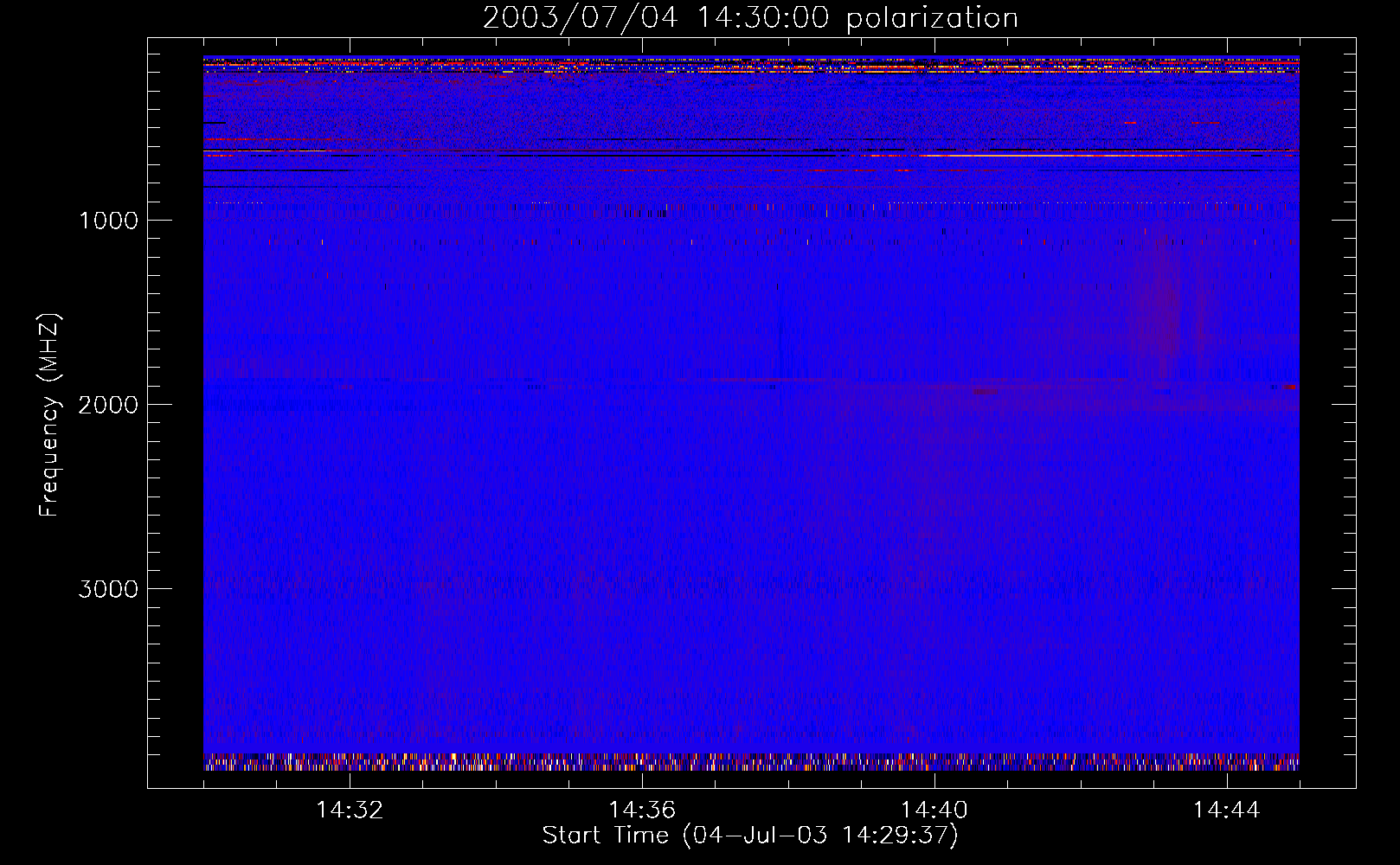The width and height of the screenshot is (1400, 865).
Task: Click the 1000 frequency tick label
Action: 108,220
